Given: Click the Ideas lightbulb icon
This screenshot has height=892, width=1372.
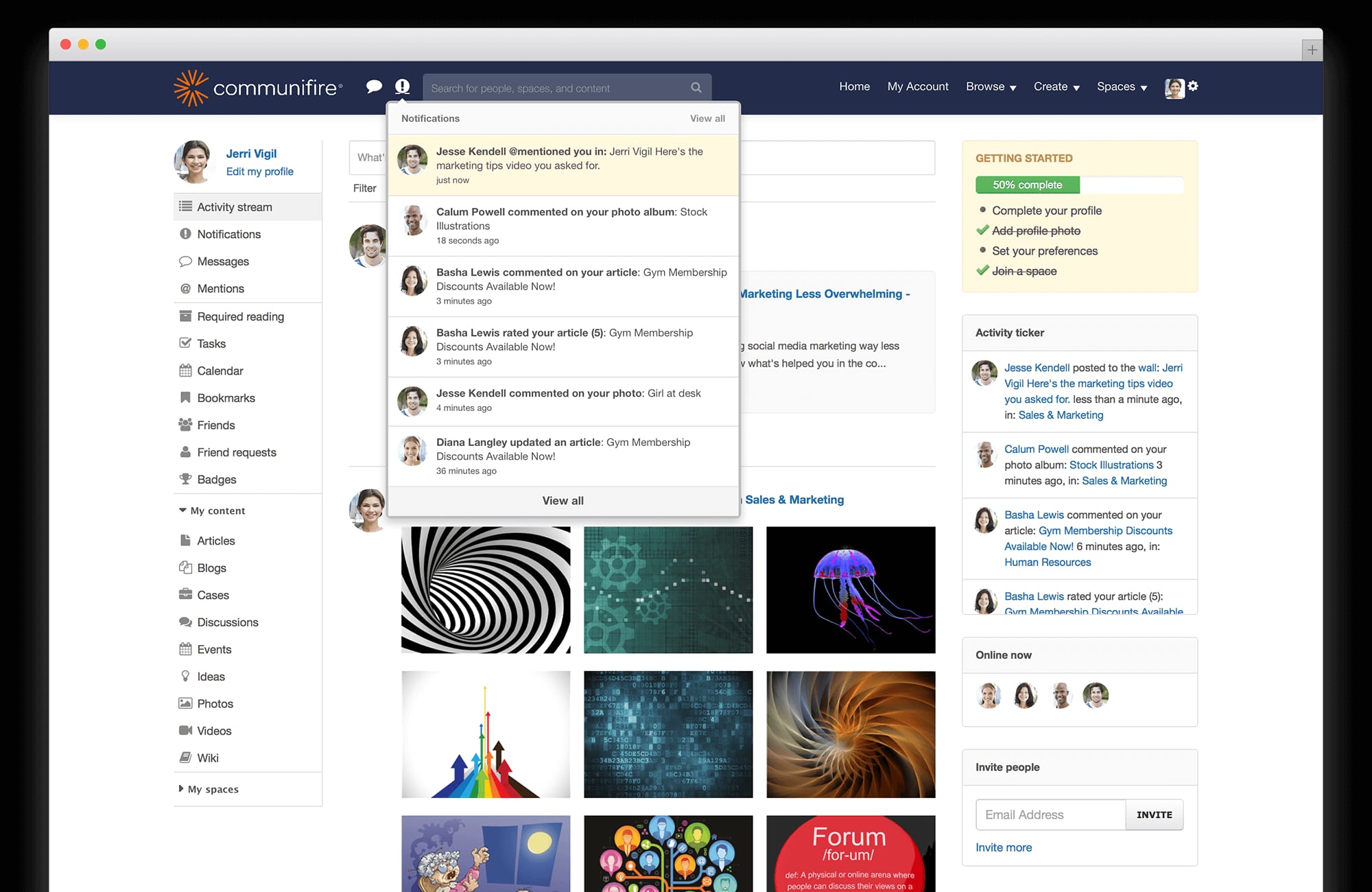Looking at the screenshot, I should pyautogui.click(x=185, y=676).
